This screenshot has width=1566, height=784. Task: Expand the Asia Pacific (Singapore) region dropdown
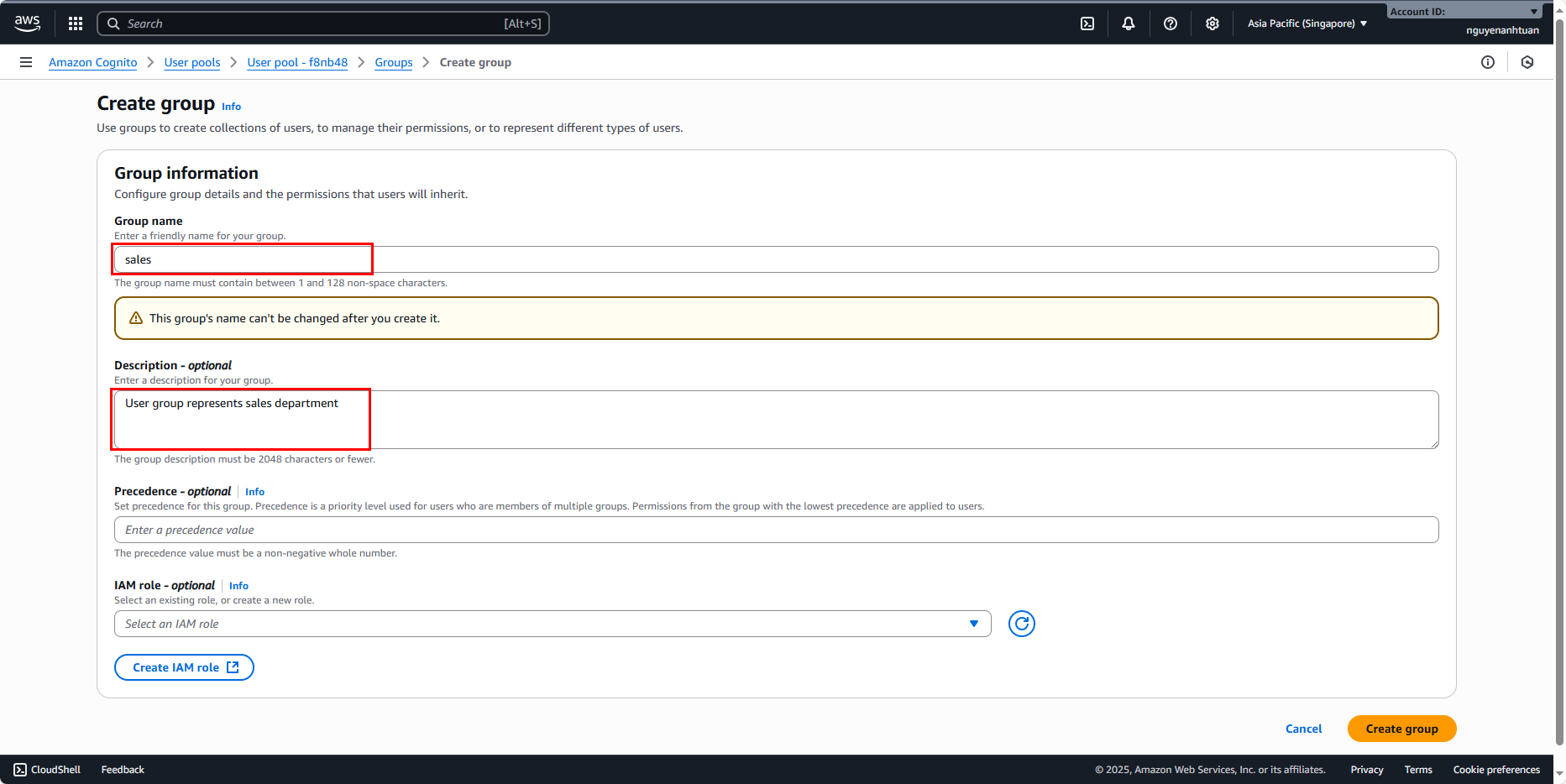[1307, 24]
